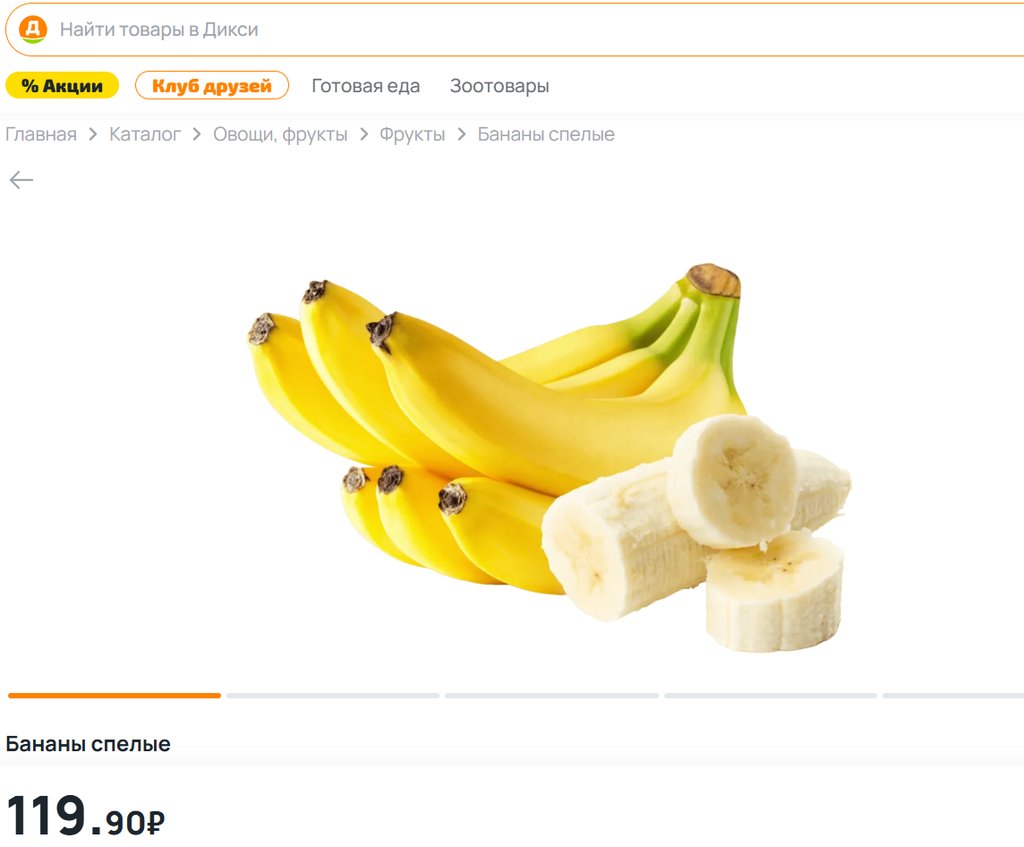Select Бананы спелые breadcrumb item
1024x847 pixels.
click(546, 134)
